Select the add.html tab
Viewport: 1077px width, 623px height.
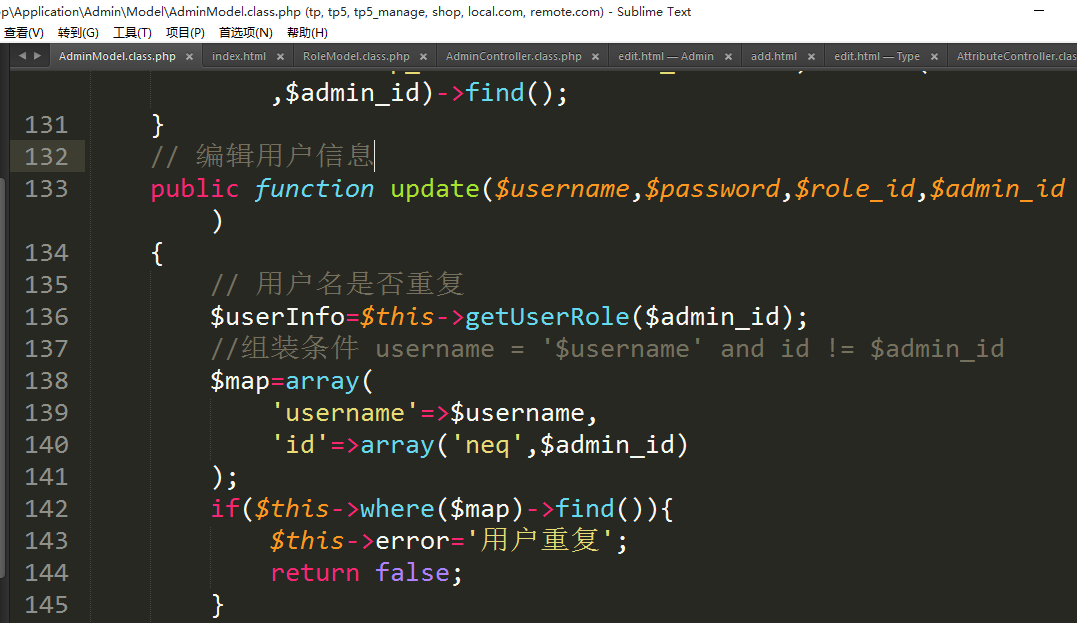click(774, 57)
